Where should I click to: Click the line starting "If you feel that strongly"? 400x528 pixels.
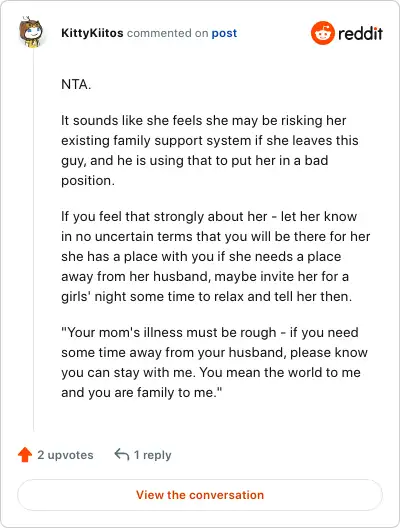click(x=209, y=217)
